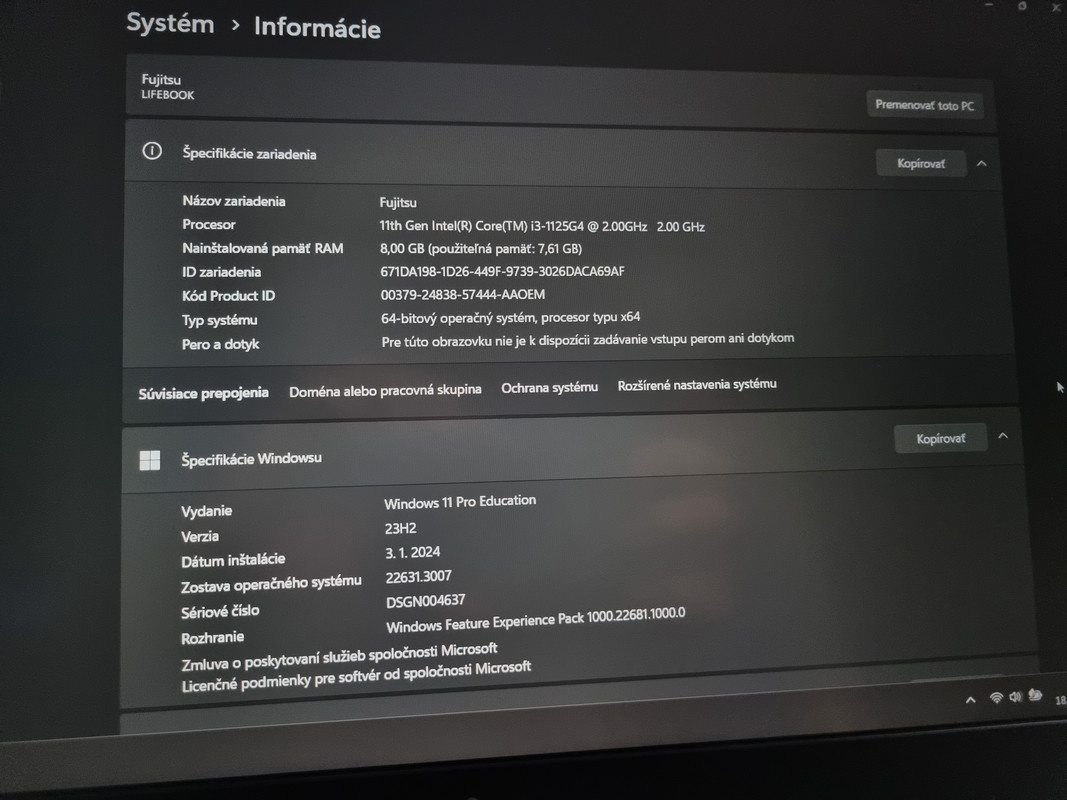Click Premenovať toto PC button
Viewport: 1067px width, 800px height.
click(x=925, y=105)
